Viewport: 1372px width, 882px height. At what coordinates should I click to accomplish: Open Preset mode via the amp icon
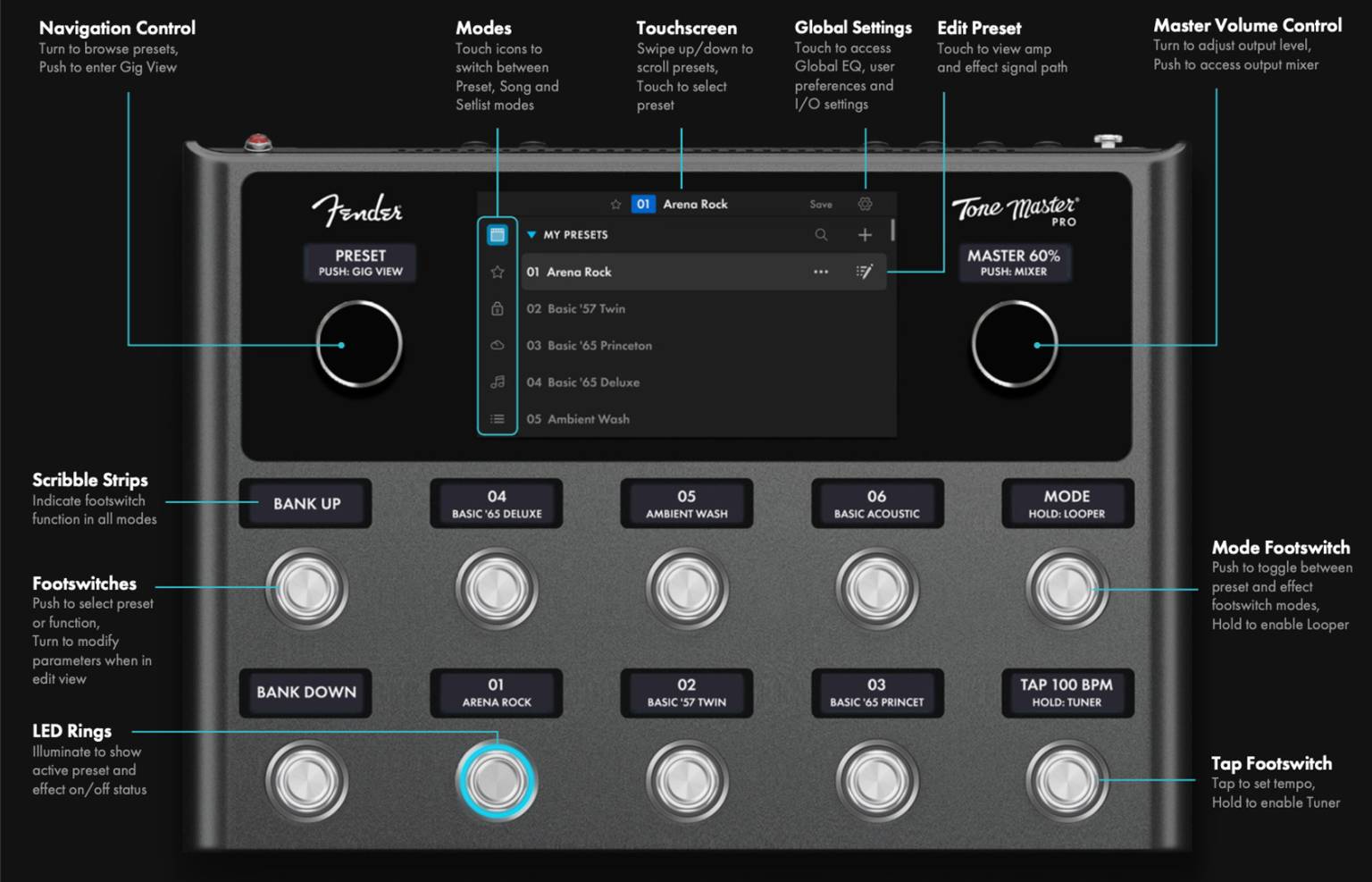tap(498, 234)
